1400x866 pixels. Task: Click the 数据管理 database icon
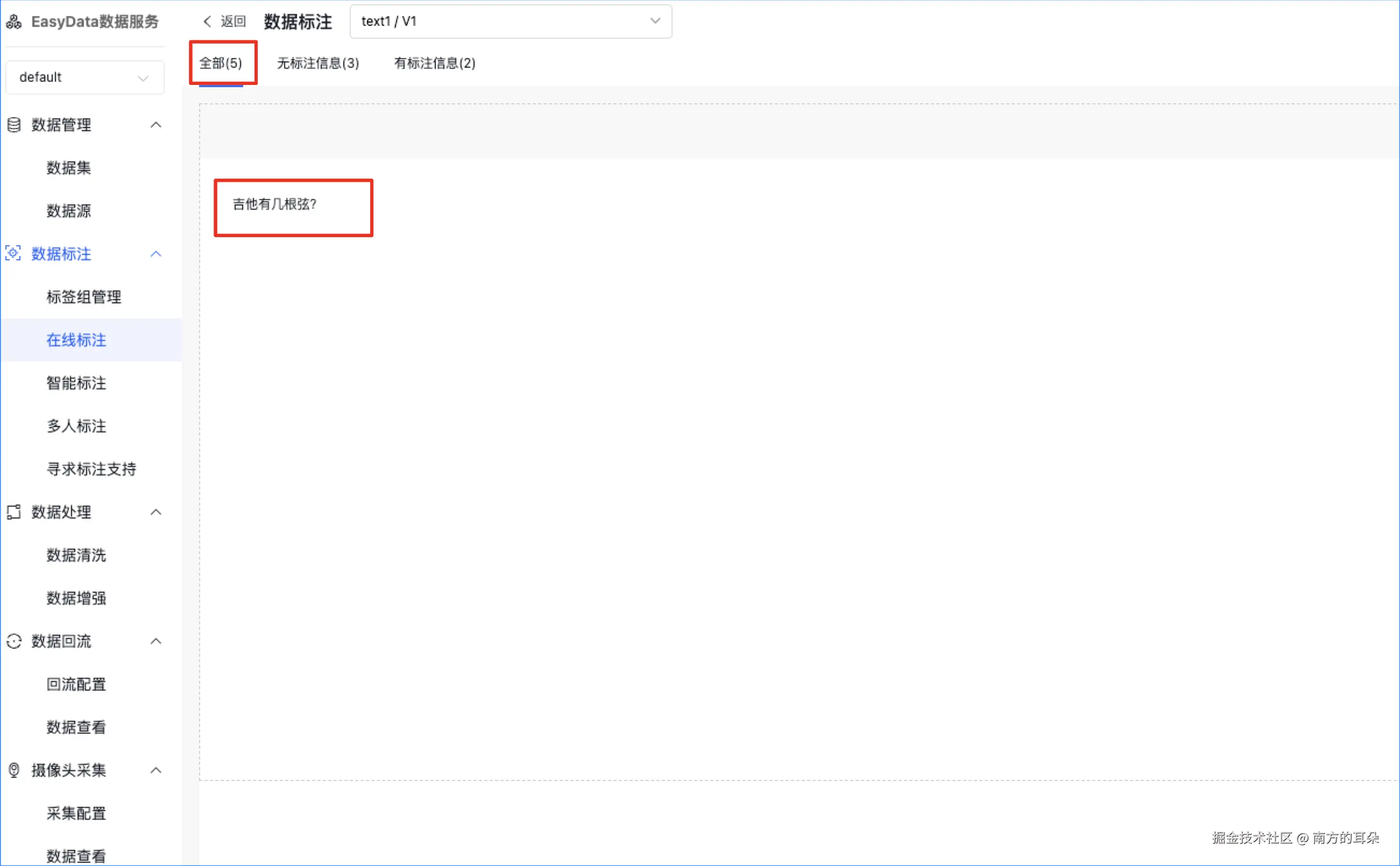click(14, 124)
